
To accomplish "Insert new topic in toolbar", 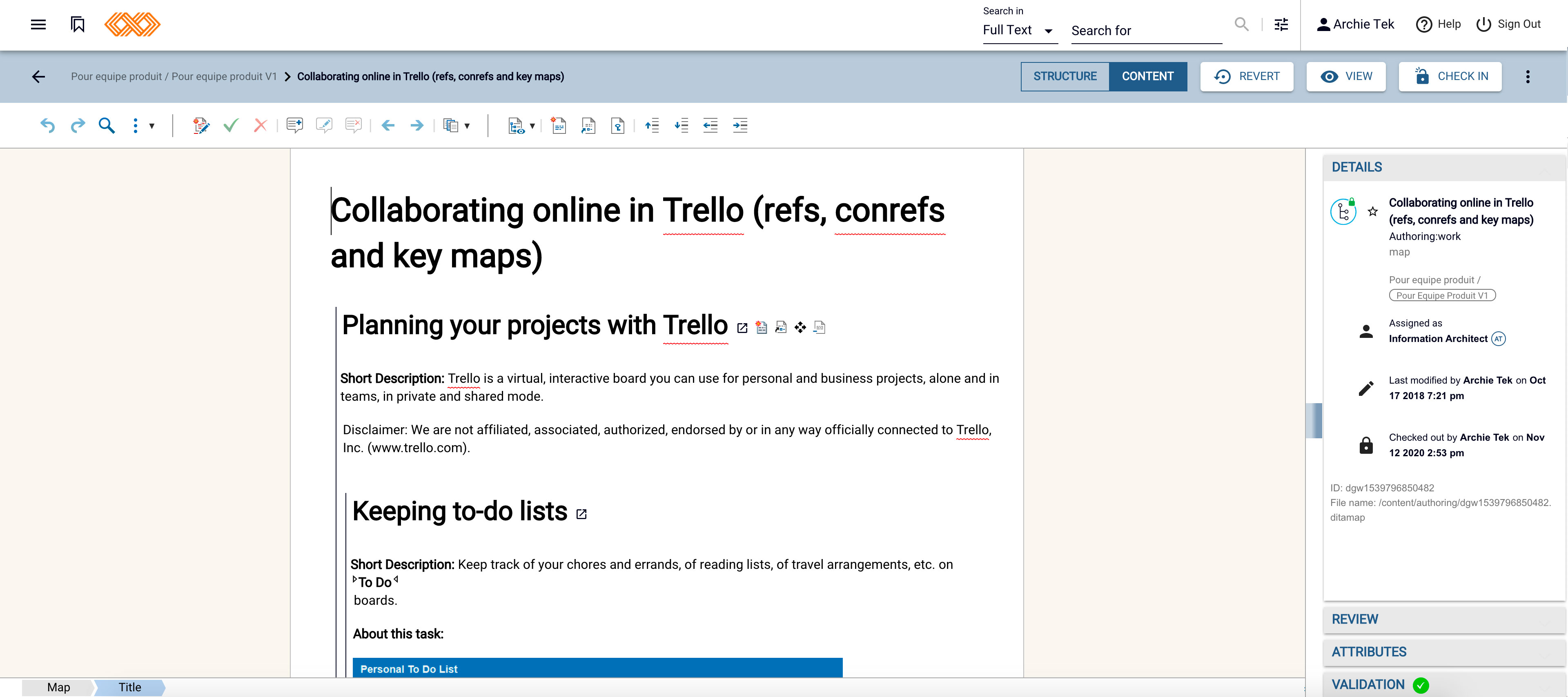I will click(x=558, y=126).
